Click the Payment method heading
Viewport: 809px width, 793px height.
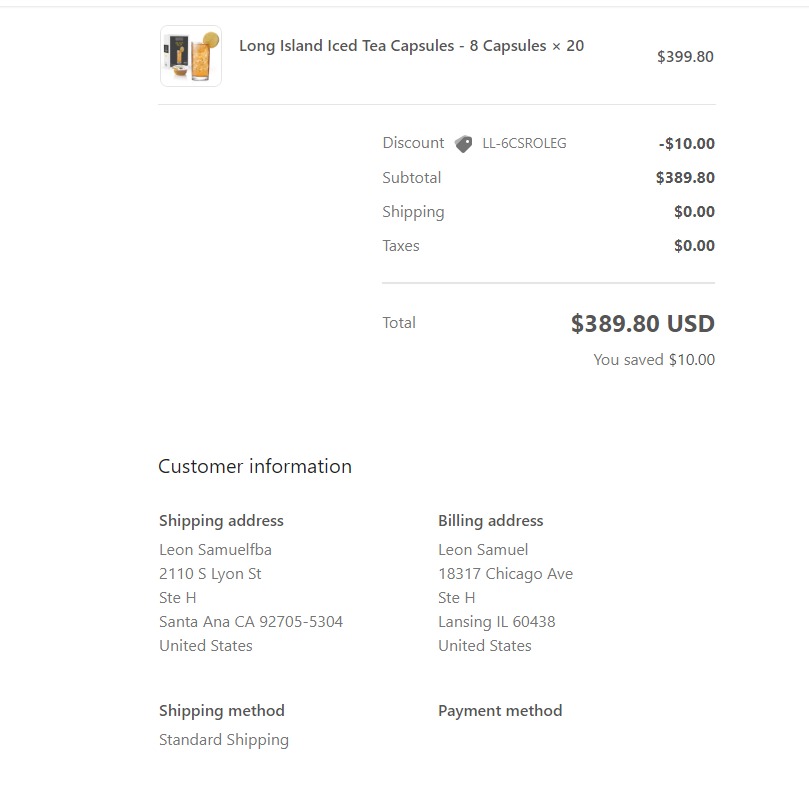coord(500,710)
